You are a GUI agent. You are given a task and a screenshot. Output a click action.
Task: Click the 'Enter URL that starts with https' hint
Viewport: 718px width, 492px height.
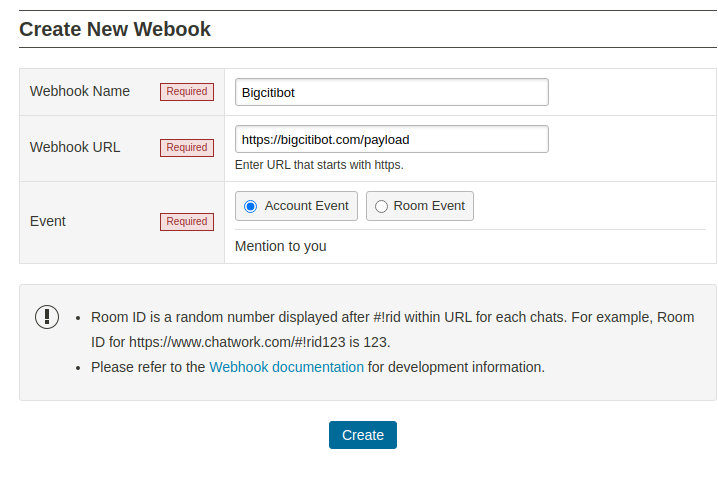pyautogui.click(x=319, y=165)
